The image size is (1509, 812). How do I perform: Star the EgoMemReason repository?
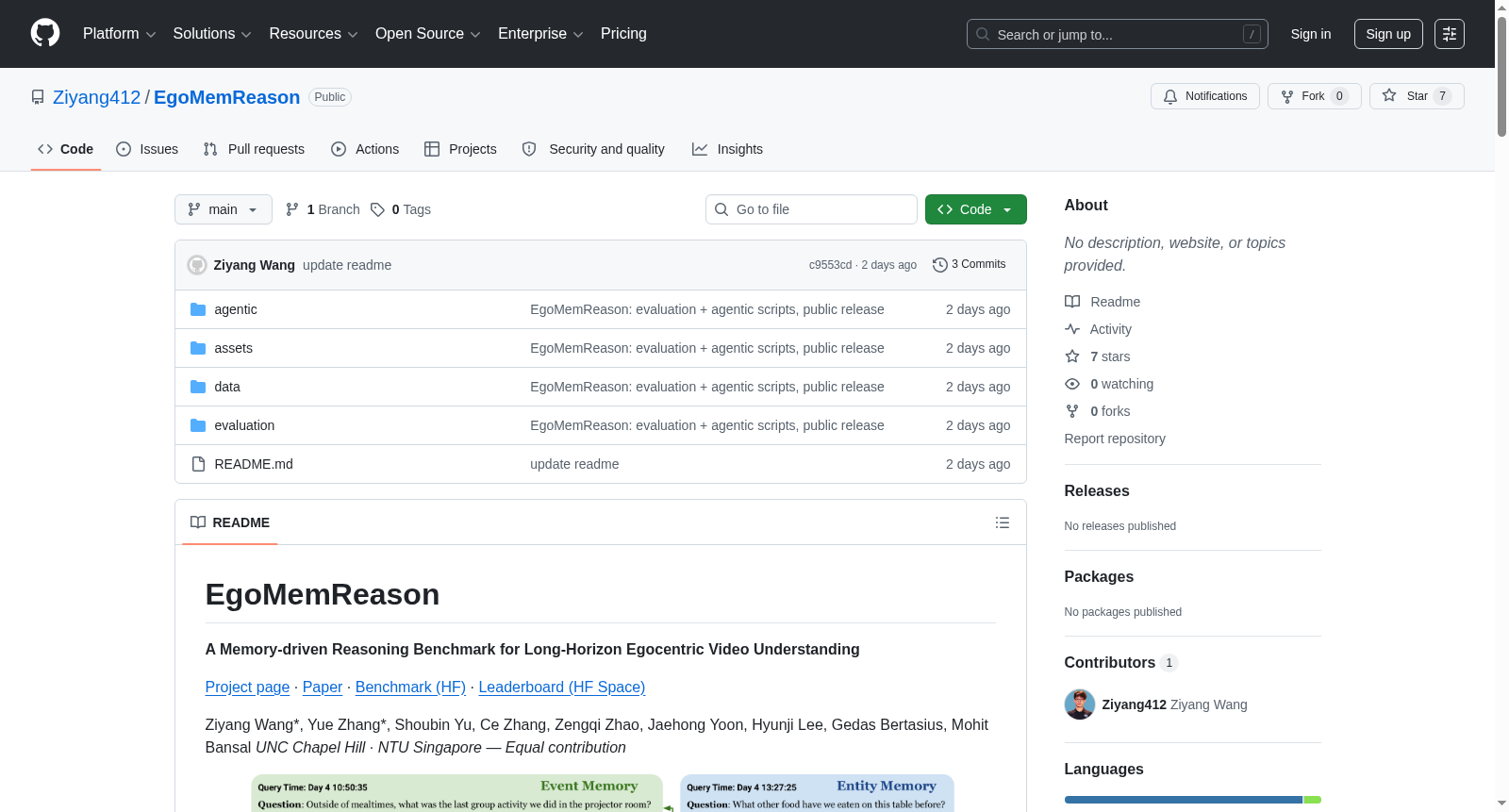[1417, 96]
